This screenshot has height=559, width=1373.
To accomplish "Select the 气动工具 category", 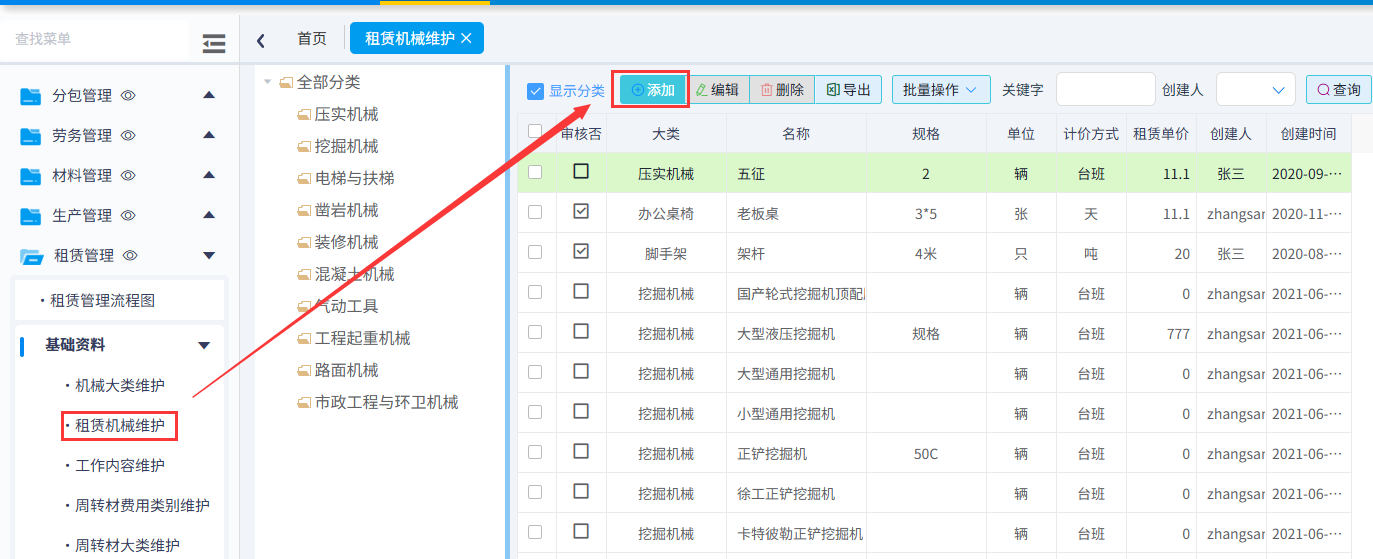I will (x=346, y=306).
